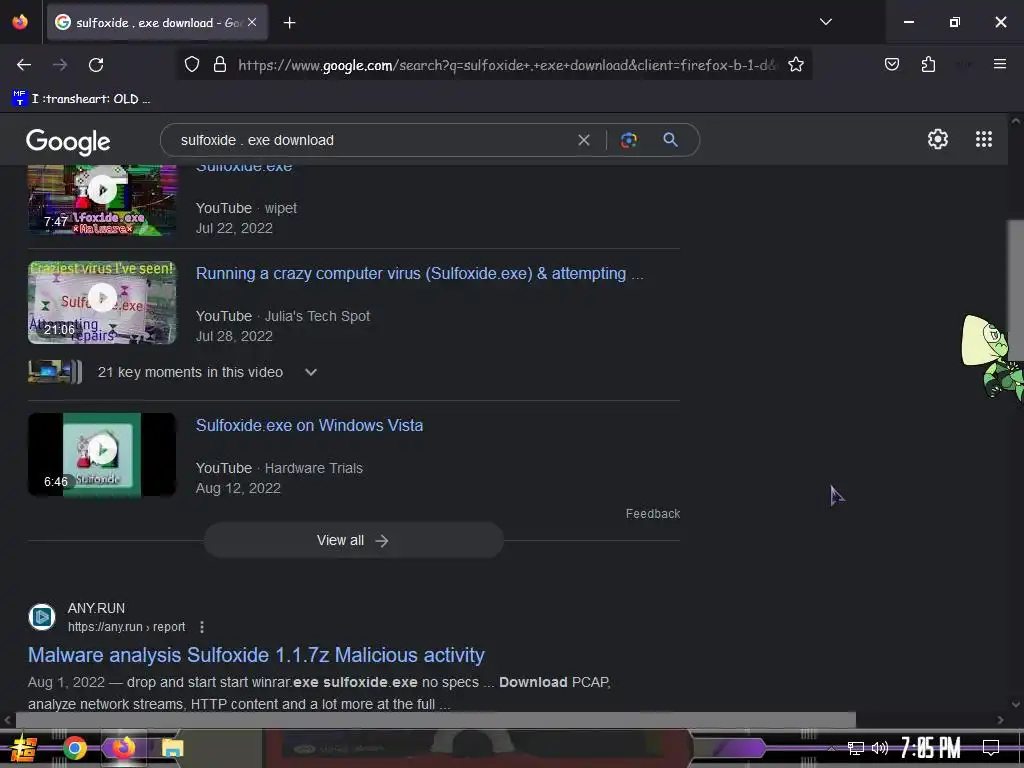Click the horizontal scrollbar thumb

(435, 720)
